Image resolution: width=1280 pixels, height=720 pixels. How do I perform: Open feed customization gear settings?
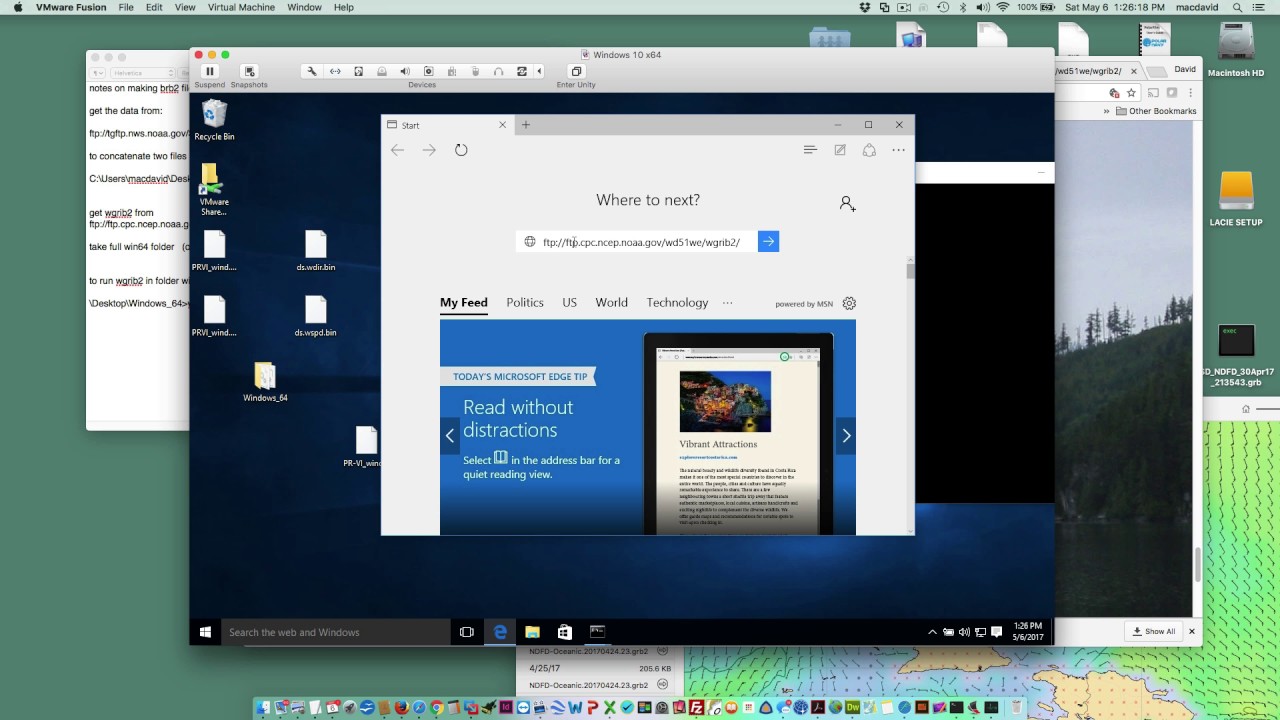tap(849, 304)
